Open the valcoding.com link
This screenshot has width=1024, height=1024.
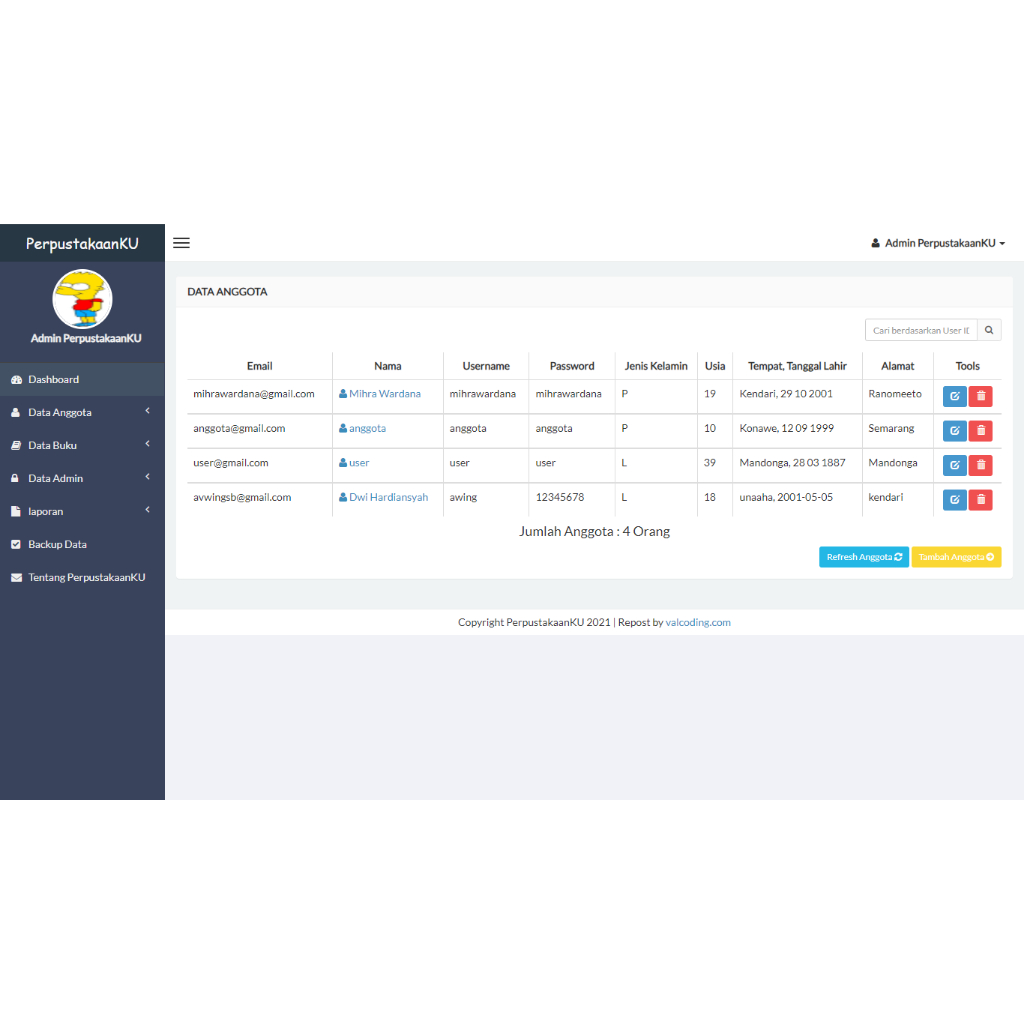point(697,622)
